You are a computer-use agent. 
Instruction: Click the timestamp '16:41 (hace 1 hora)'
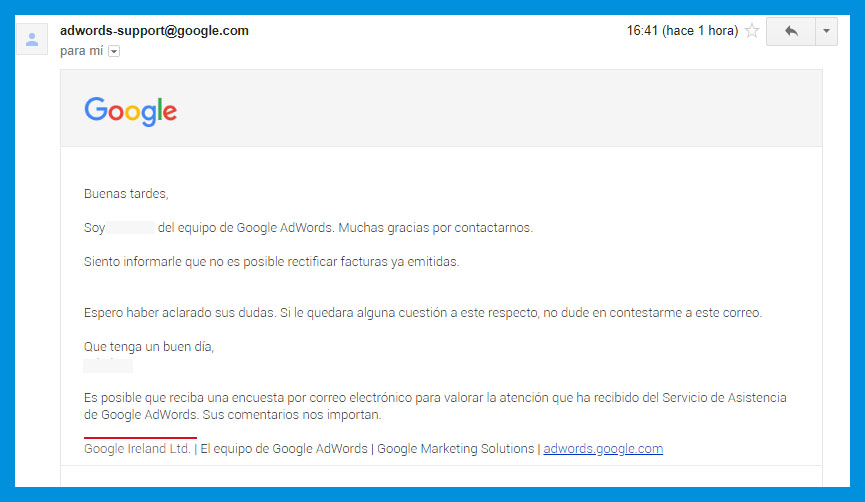pyautogui.click(x=682, y=31)
